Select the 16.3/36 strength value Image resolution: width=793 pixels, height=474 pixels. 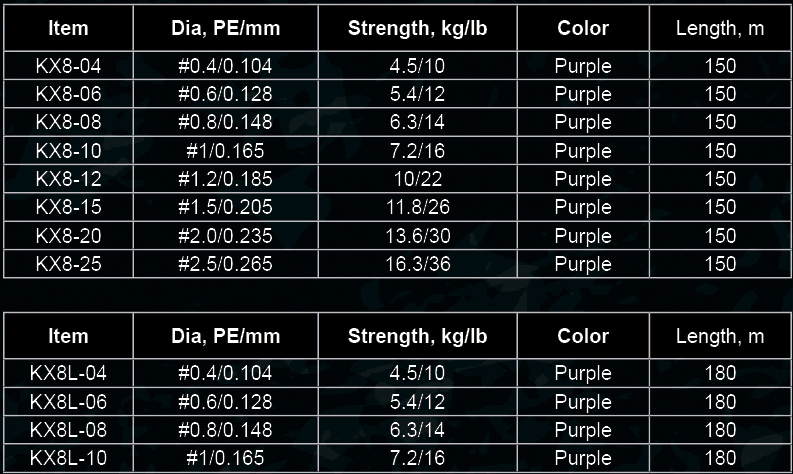pos(418,264)
